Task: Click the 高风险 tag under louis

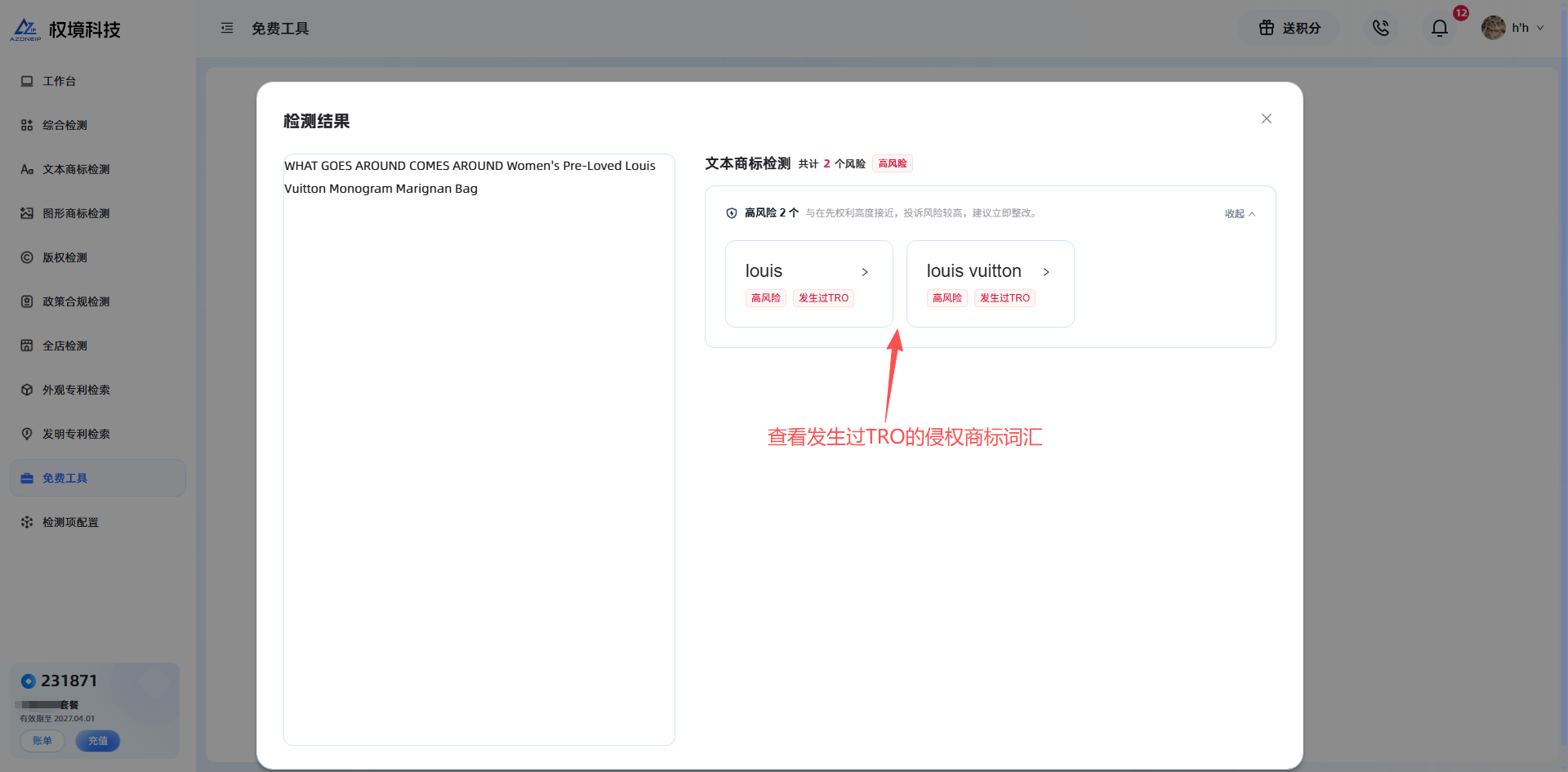Action: (766, 298)
